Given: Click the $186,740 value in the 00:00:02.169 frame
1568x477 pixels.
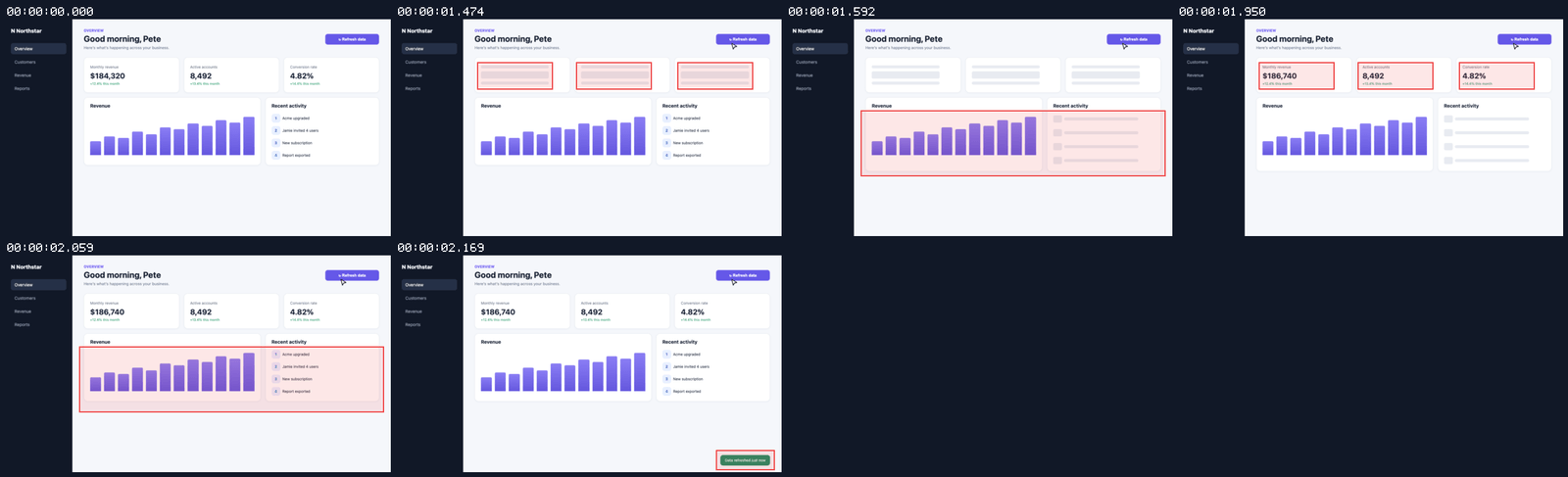Looking at the screenshot, I should [x=498, y=311].
